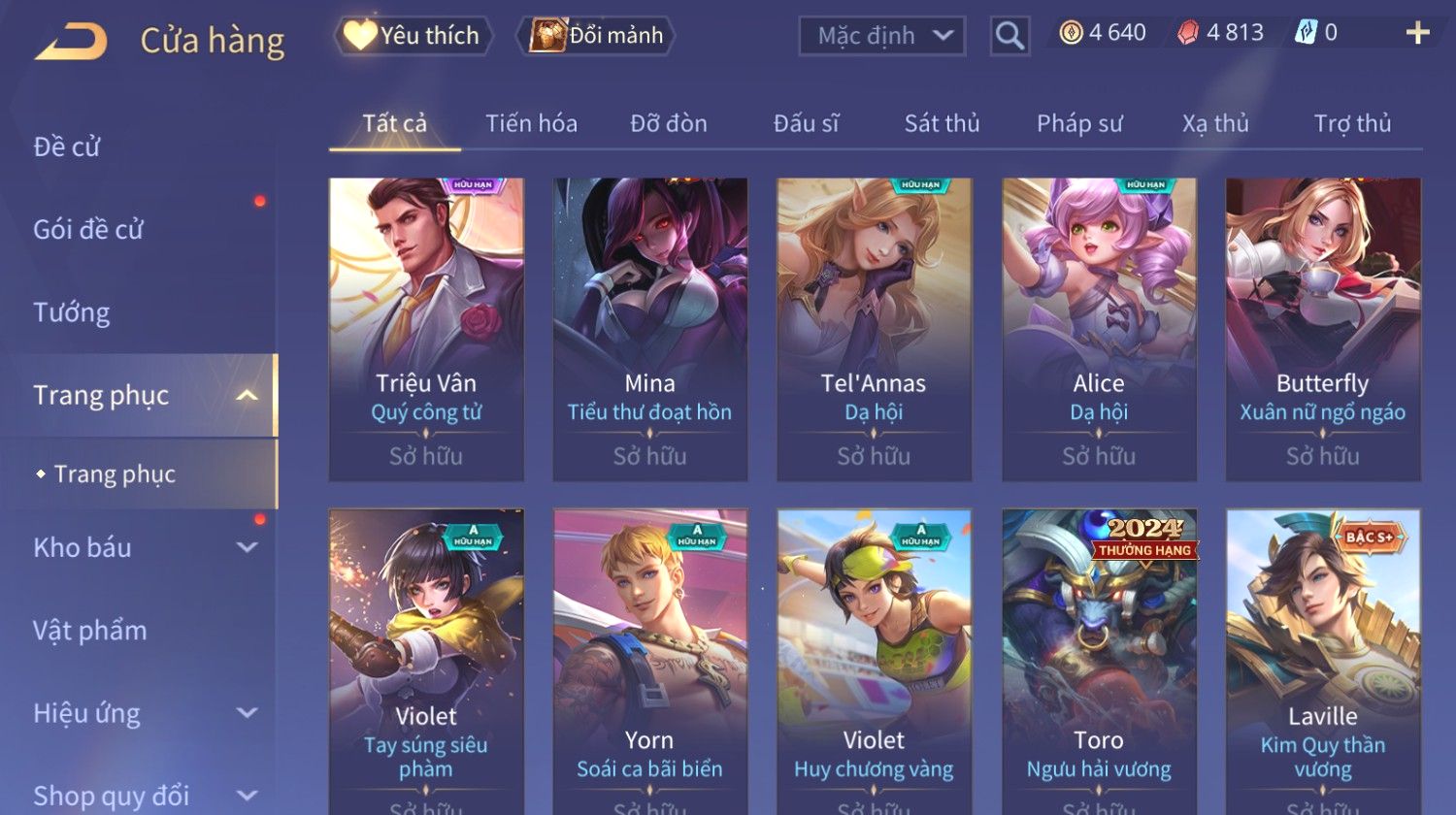Open Yêu thích heart favorites

point(414,36)
